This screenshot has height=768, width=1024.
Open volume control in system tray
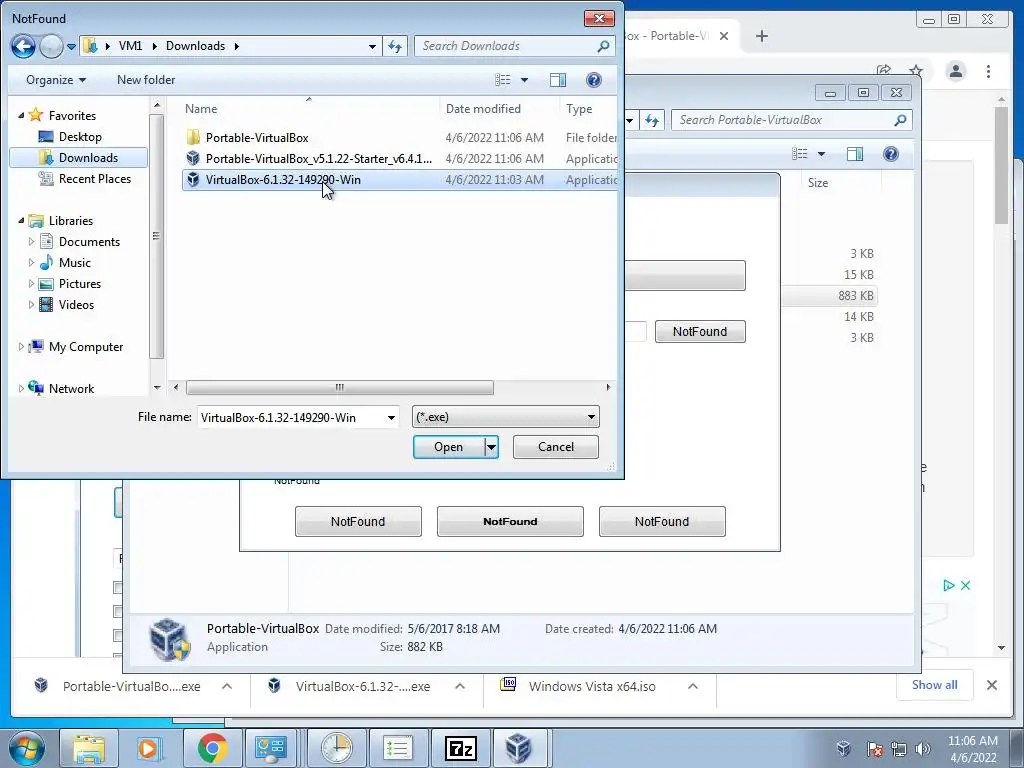click(x=923, y=749)
